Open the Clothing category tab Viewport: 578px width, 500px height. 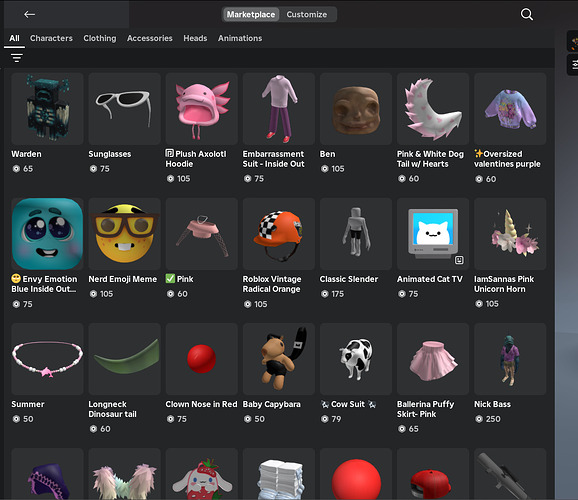(x=100, y=38)
